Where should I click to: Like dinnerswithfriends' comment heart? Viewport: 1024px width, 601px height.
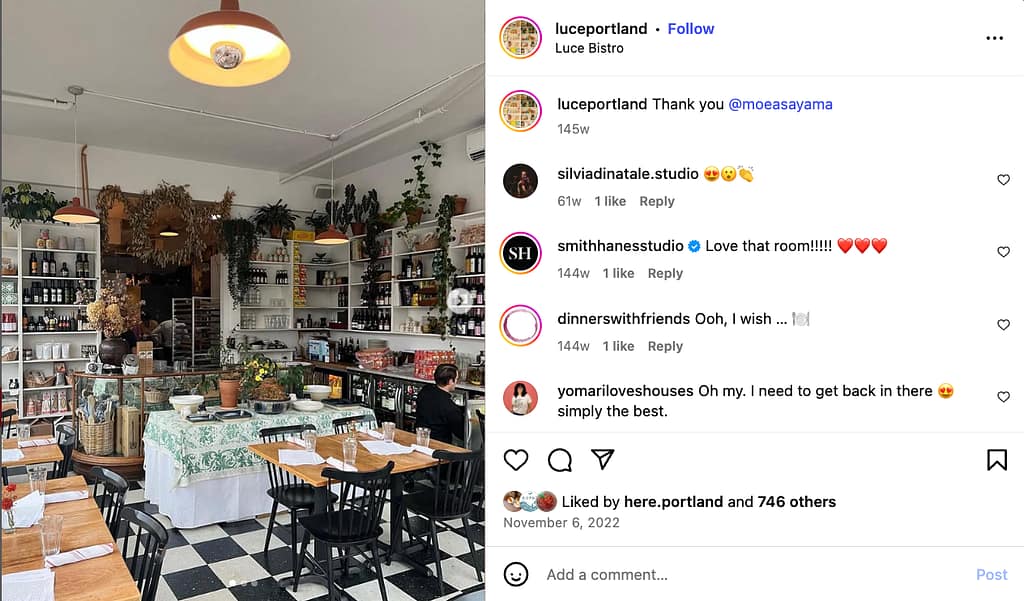coord(1003,325)
